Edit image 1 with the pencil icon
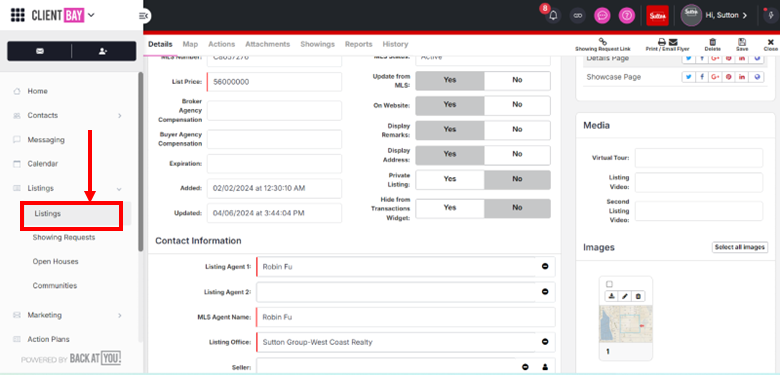This screenshot has height=375, width=780. (x=625, y=296)
